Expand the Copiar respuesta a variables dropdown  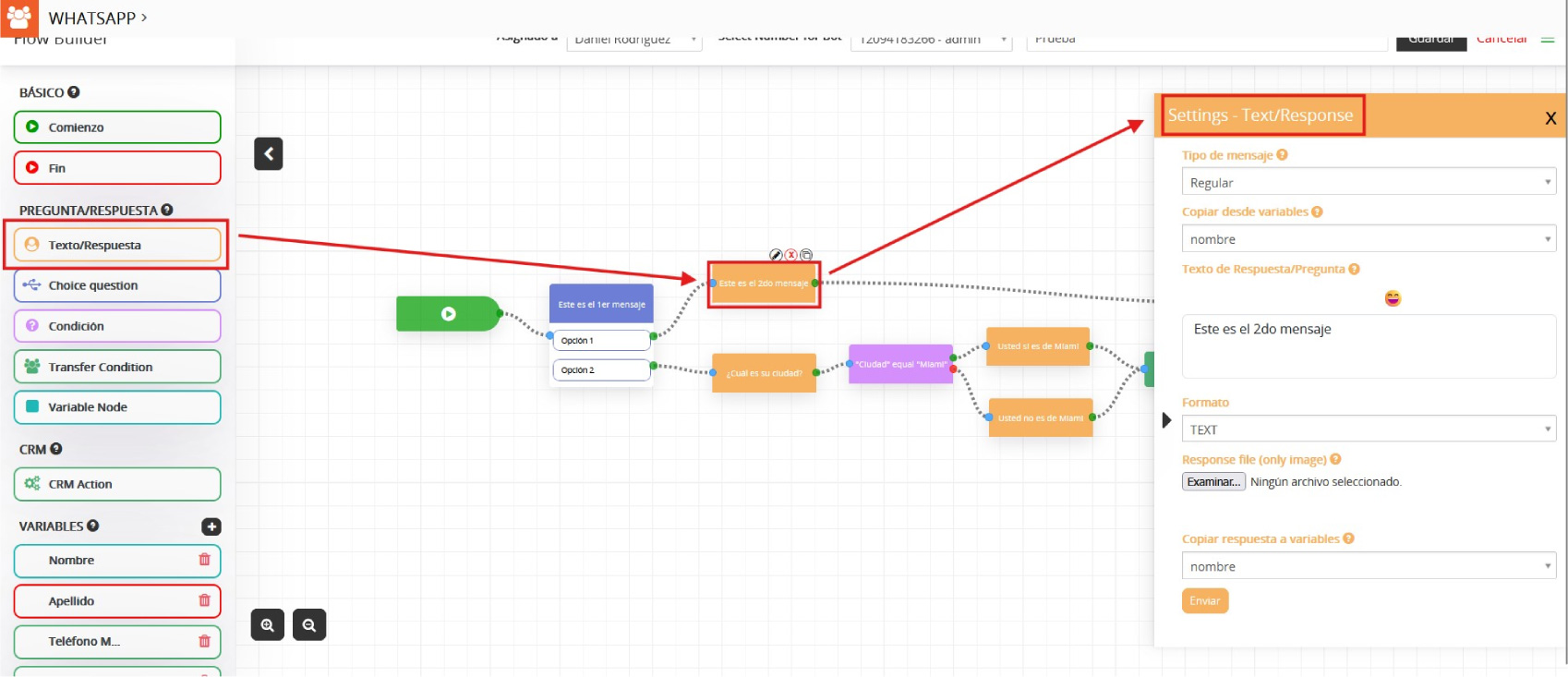(x=1368, y=566)
